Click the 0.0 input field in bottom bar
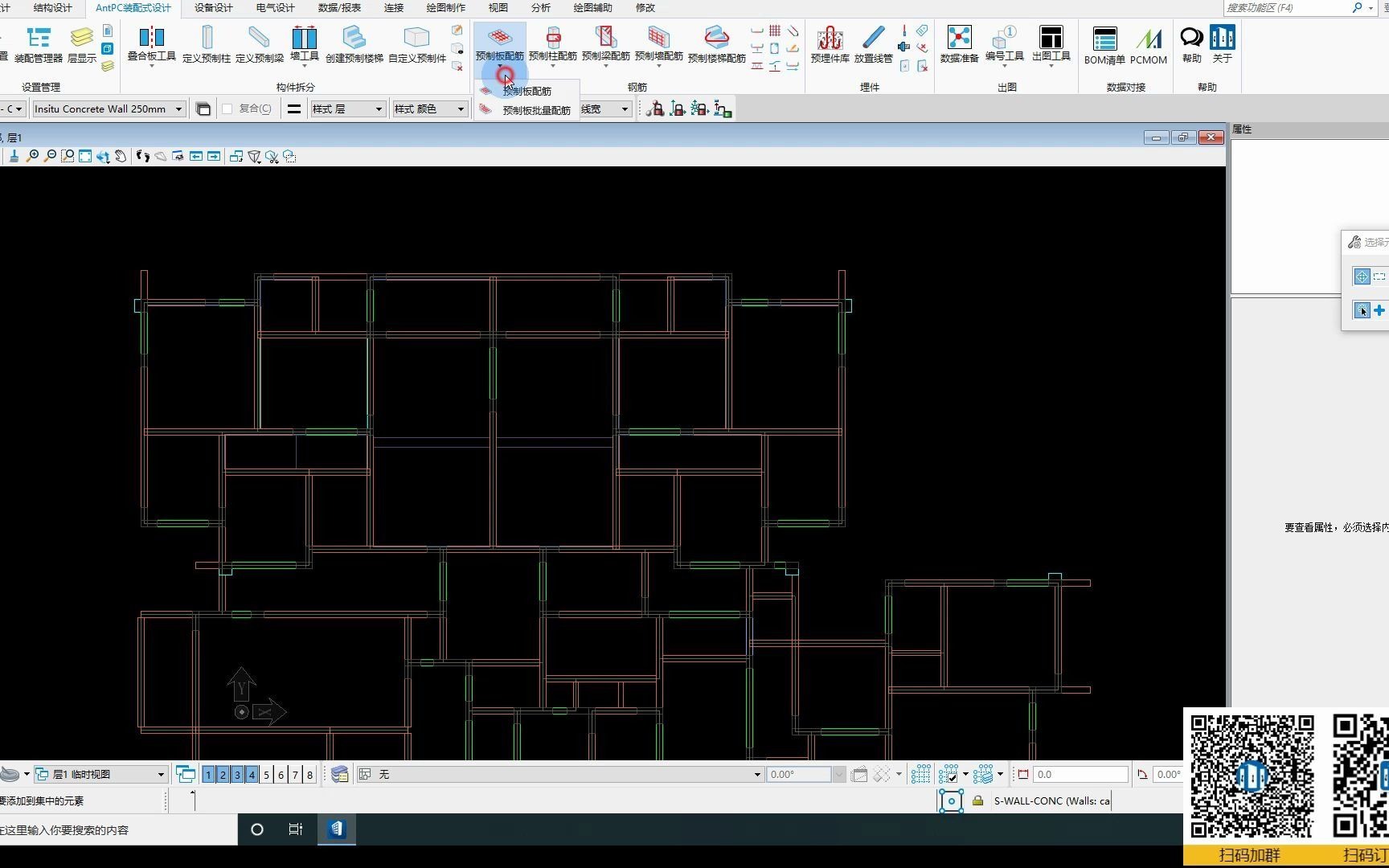1389x868 pixels. 1081,774
